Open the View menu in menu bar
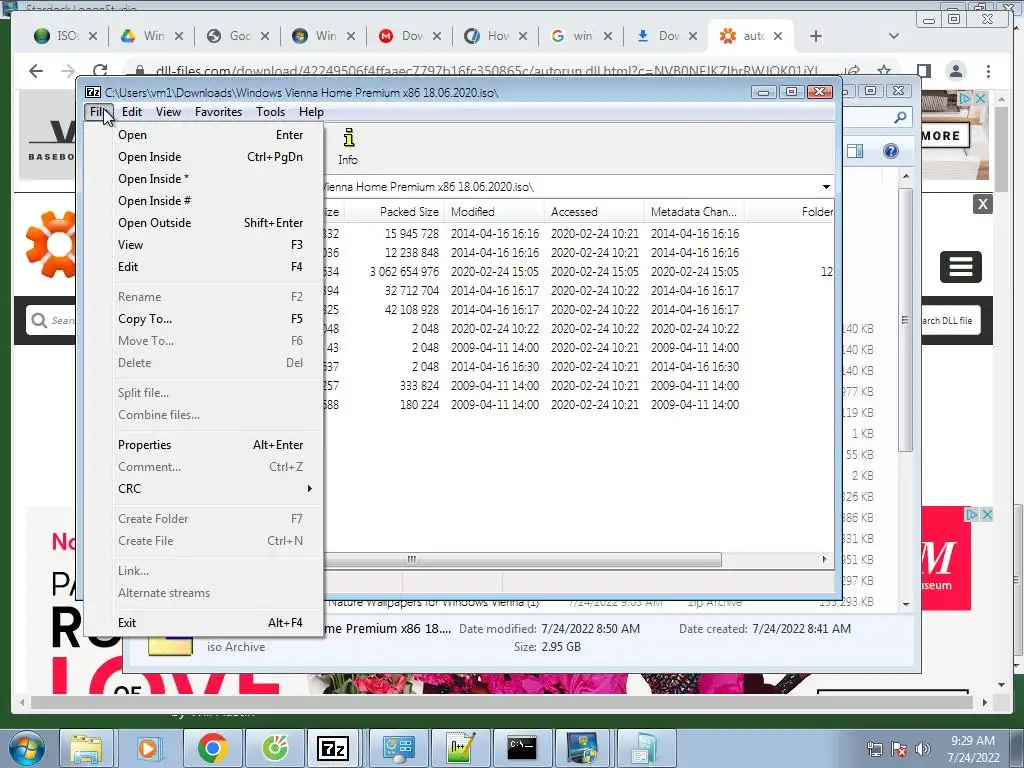Image resolution: width=1024 pixels, height=768 pixels. point(168,112)
